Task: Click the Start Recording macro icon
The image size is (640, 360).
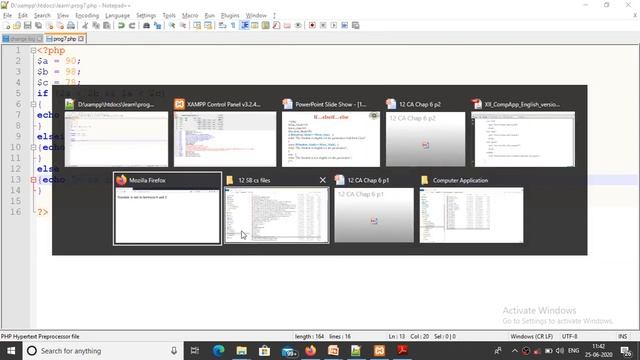Action: [312, 25]
